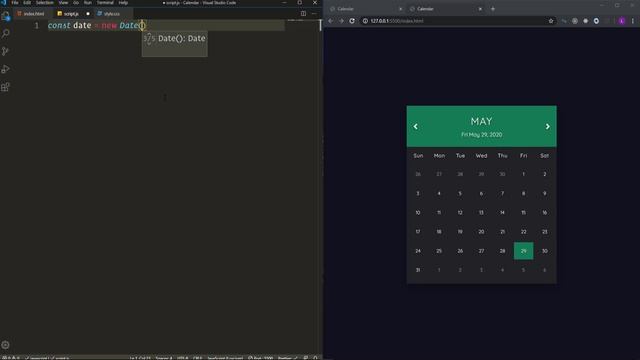Reload the Calendar page in the browser

click(x=352, y=21)
